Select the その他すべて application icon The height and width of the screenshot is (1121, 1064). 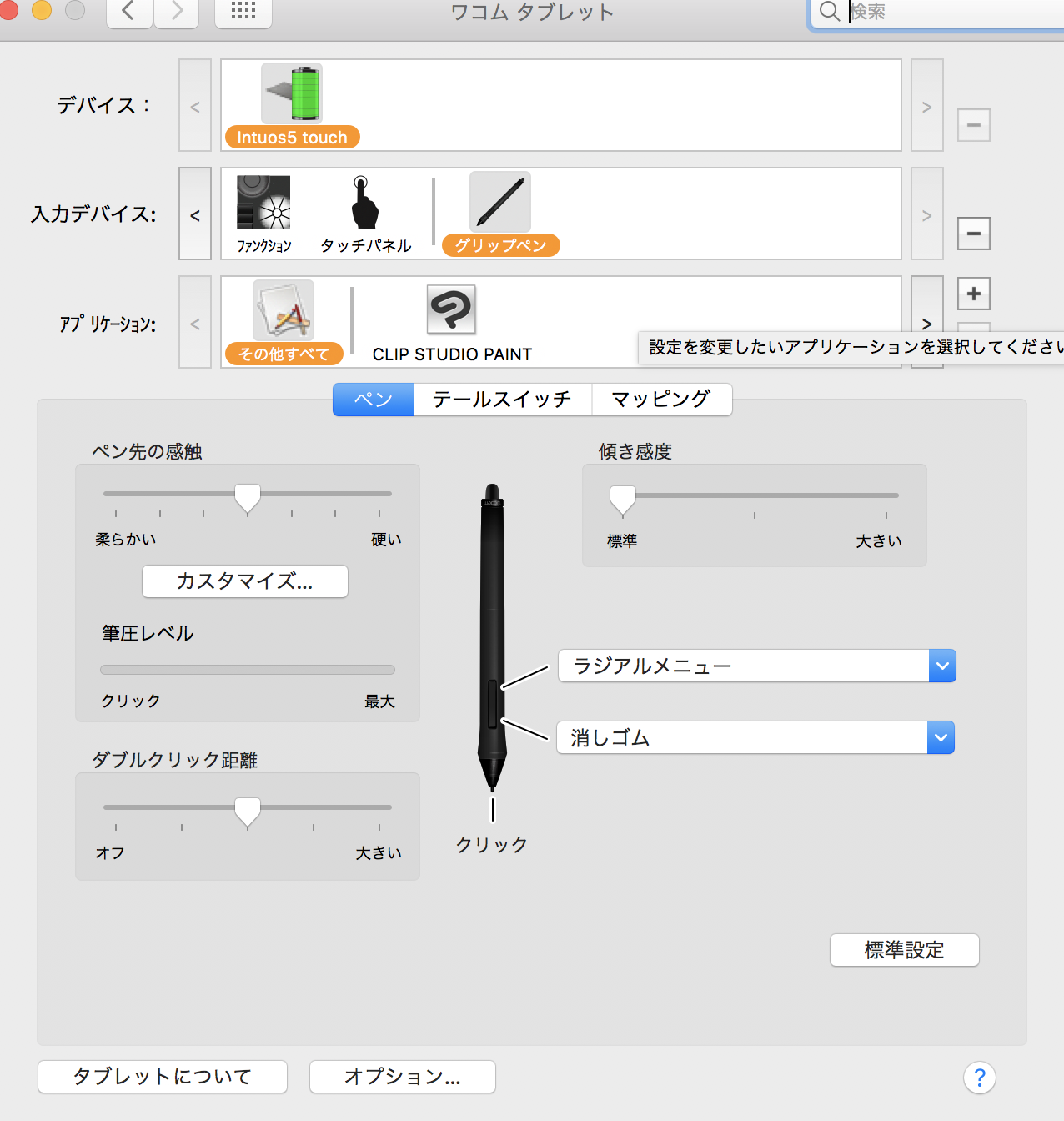pos(284,311)
